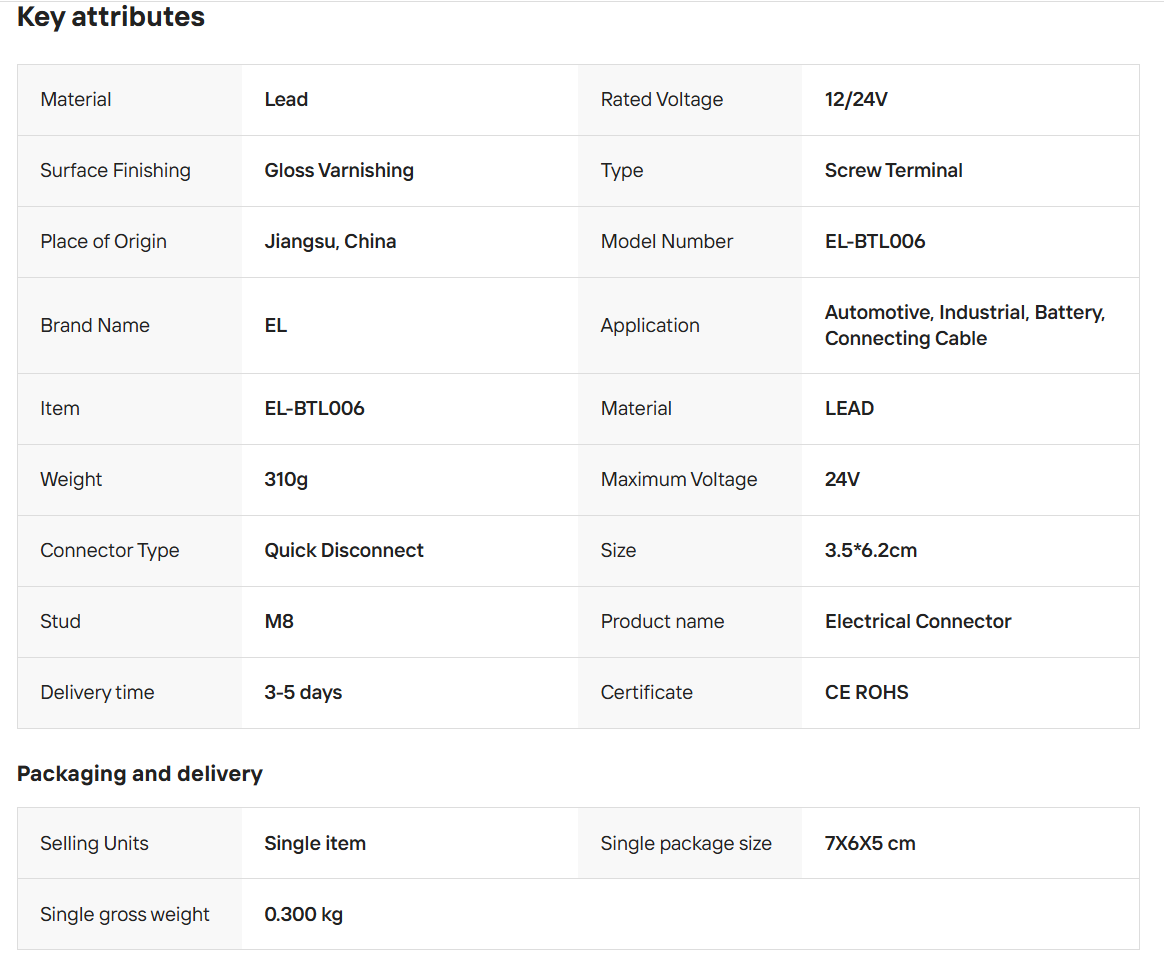The height and width of the screenshot is (959, 1164).
Task: Click the 12/24V voltage value
Action: pos(856,100)
